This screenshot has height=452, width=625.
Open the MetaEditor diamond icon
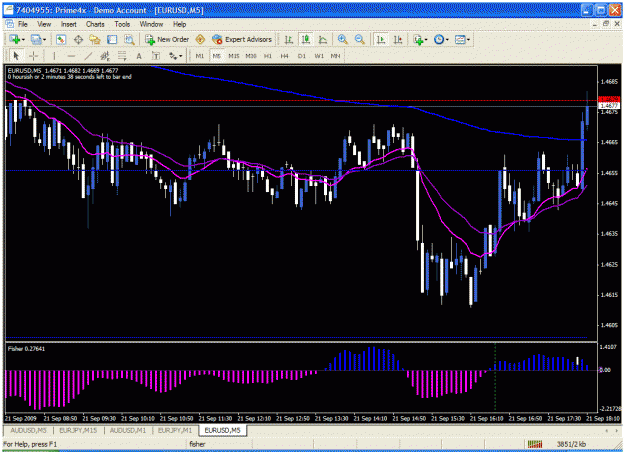(x=200, y=39)
